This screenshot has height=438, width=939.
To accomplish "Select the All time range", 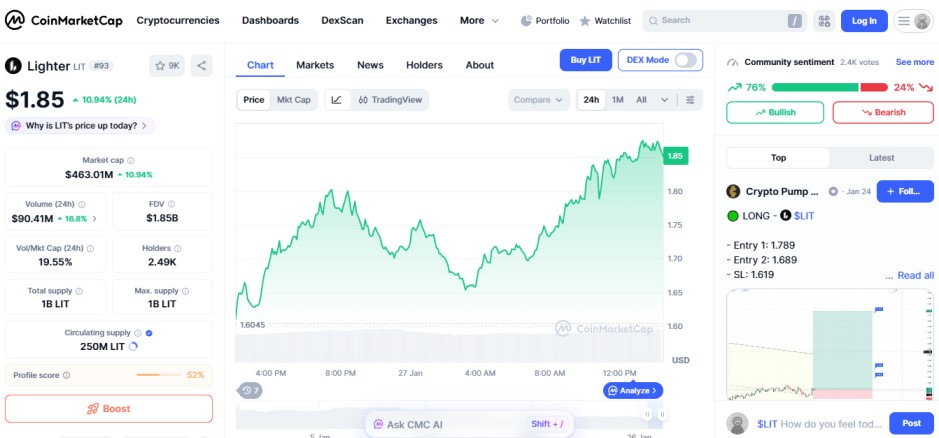I will 641,100.
